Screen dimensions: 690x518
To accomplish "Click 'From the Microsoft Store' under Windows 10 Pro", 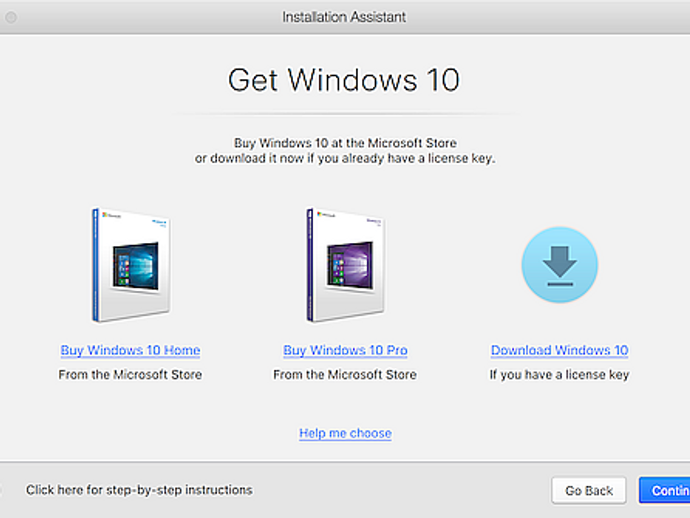I will pos(345,375).
